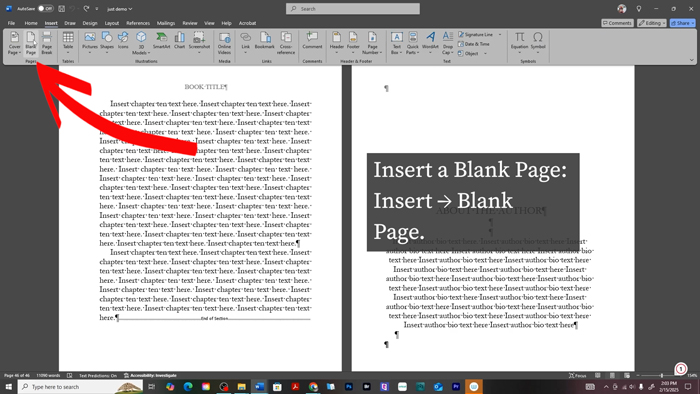Open the File menu

pyautogui.click(x=11, y=23)
